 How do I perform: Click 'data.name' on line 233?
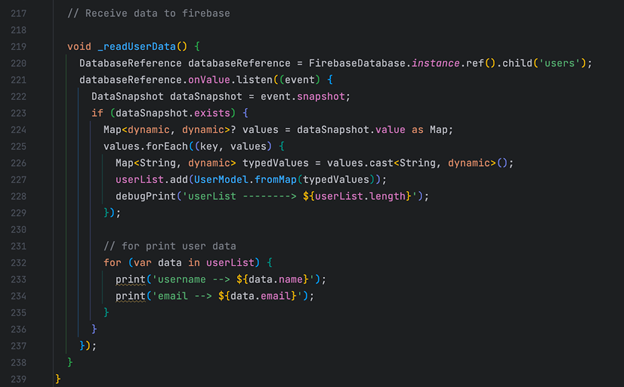[x=275, y=280]
